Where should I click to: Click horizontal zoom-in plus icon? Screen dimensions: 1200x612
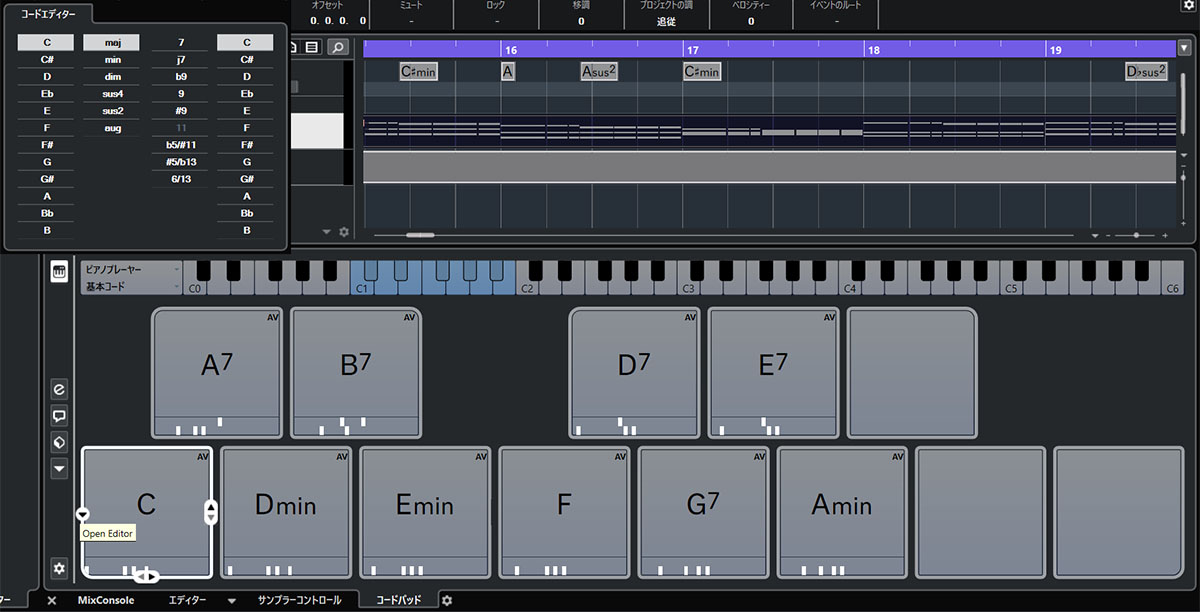pos(1165,236)
